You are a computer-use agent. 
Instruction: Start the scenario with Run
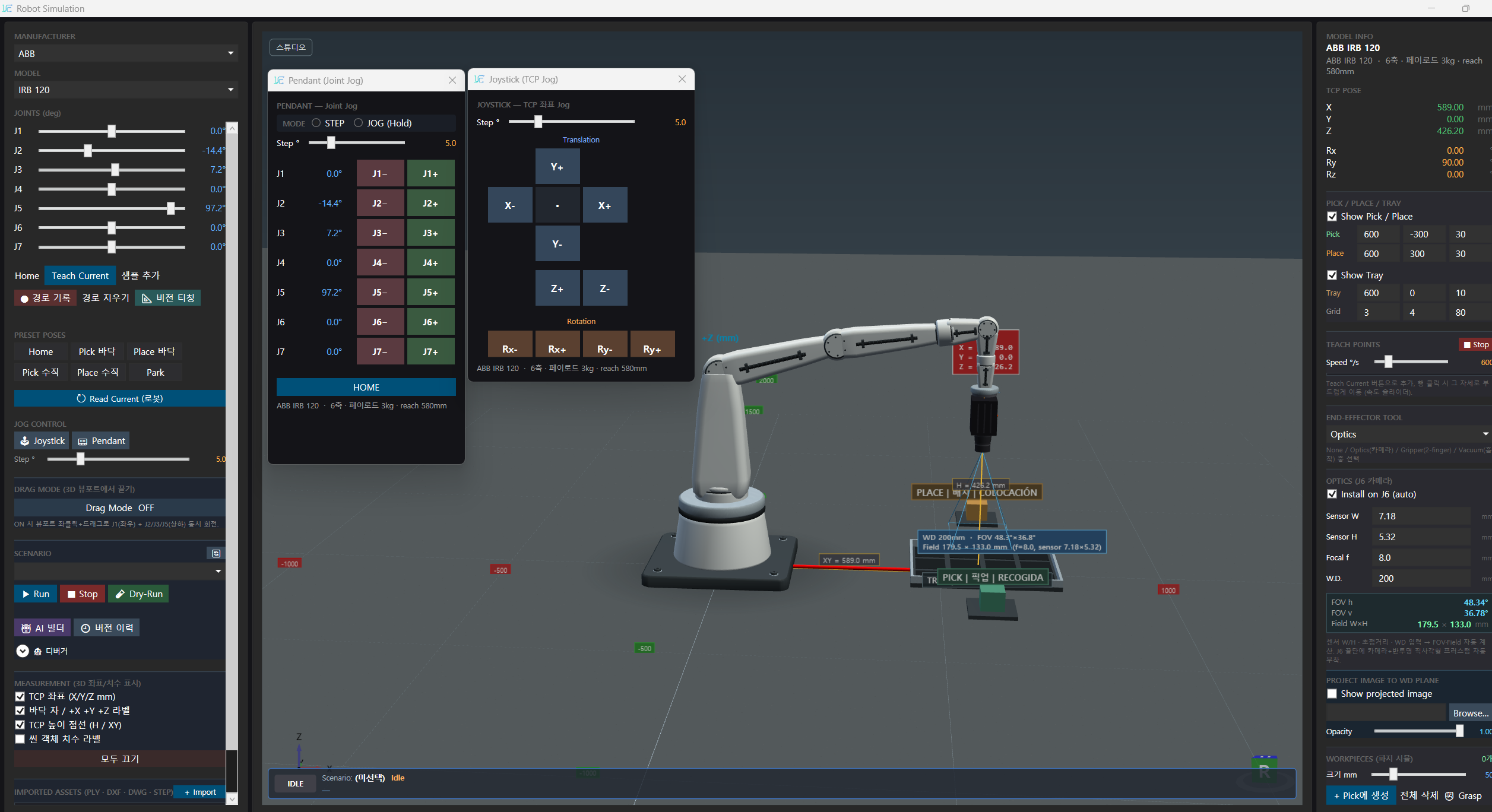pyautogui.click(x=36, y=594)
